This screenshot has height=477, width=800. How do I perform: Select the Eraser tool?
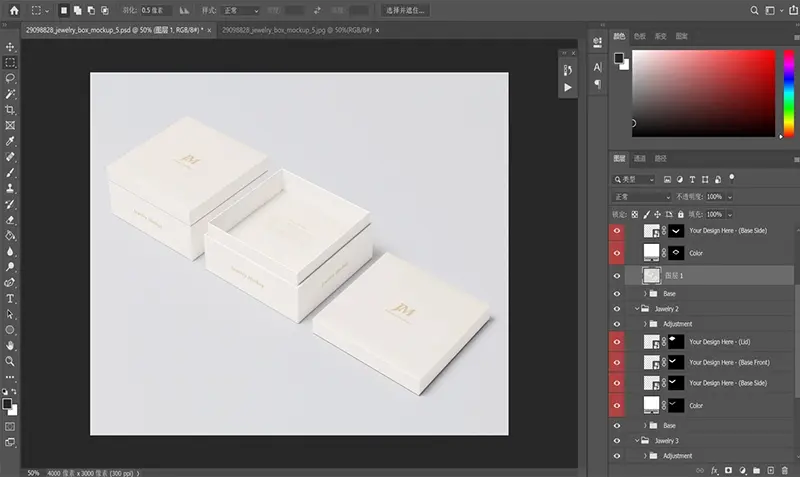(10, 220)
